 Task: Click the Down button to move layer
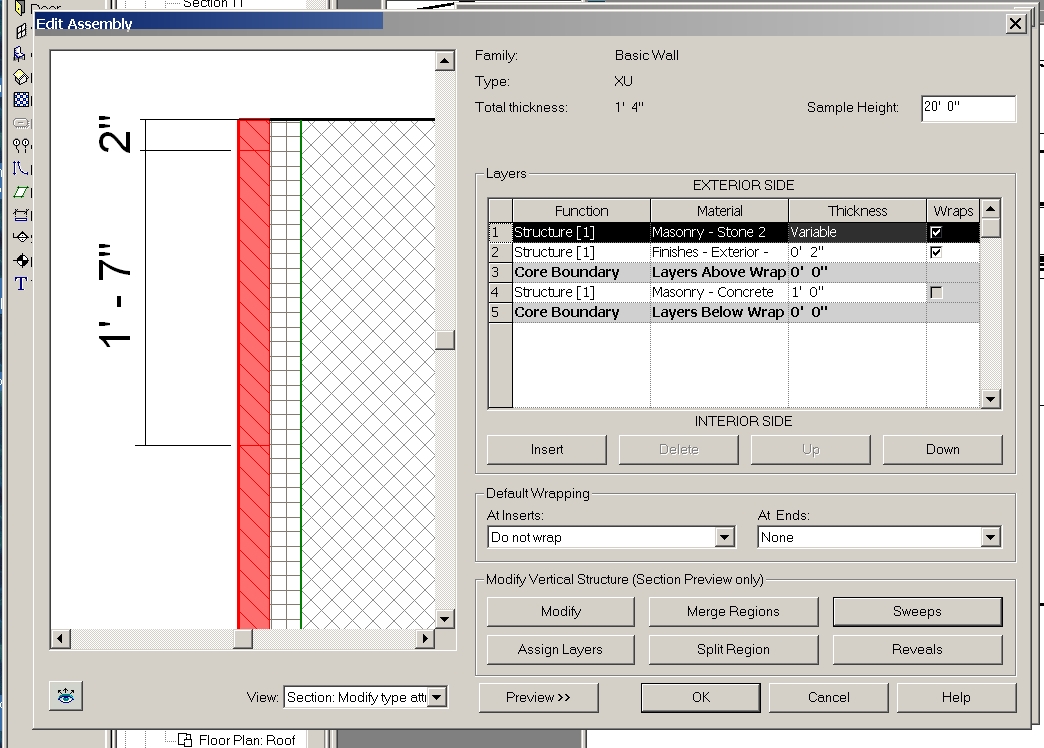click(x=943, y=450)
